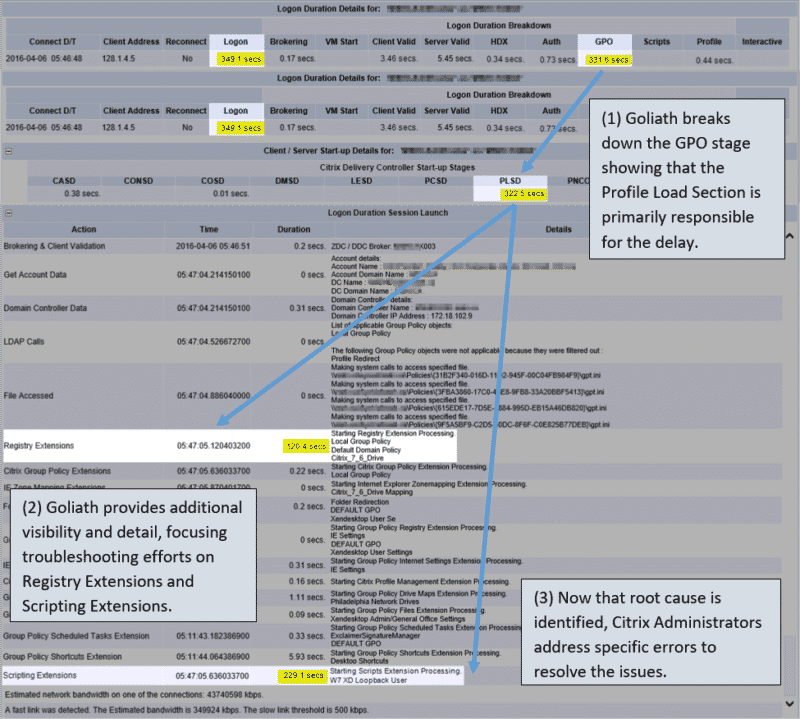Click the W7 XD Loopback User detail
Image resolution: width=800 pixels, height=719 pixels.
click(x=368, y=680)
